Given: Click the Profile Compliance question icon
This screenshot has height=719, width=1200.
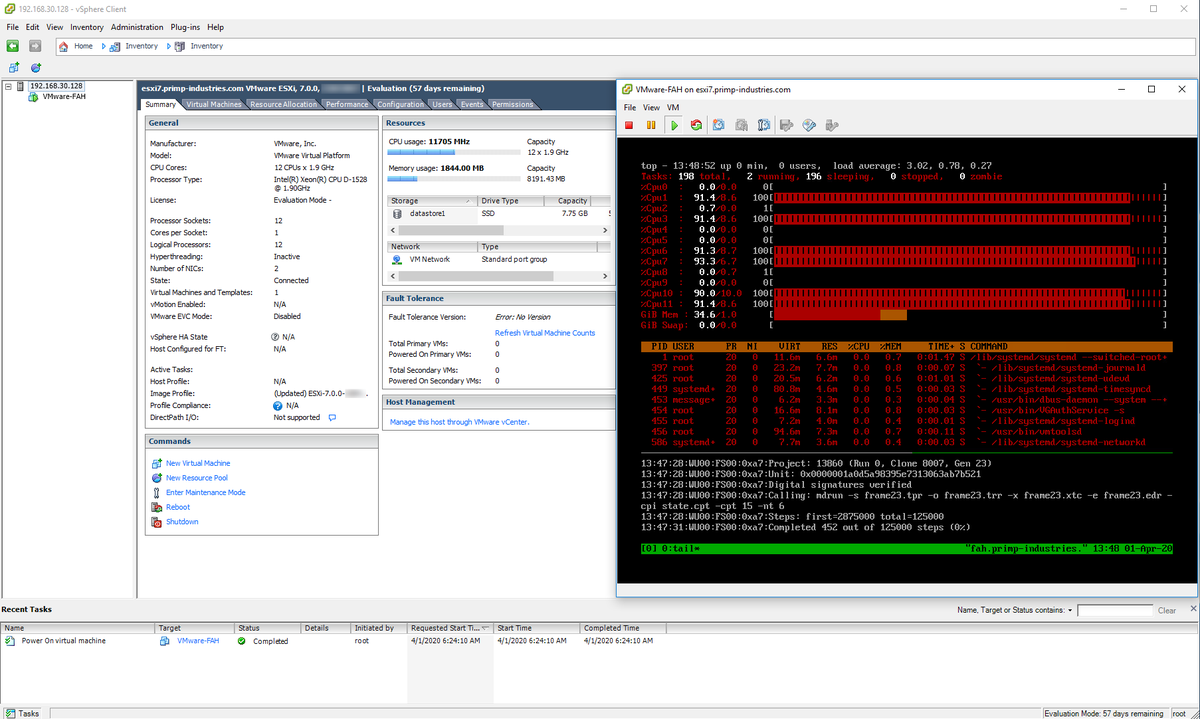Looking at the screenshot, I should pos(277,405).
